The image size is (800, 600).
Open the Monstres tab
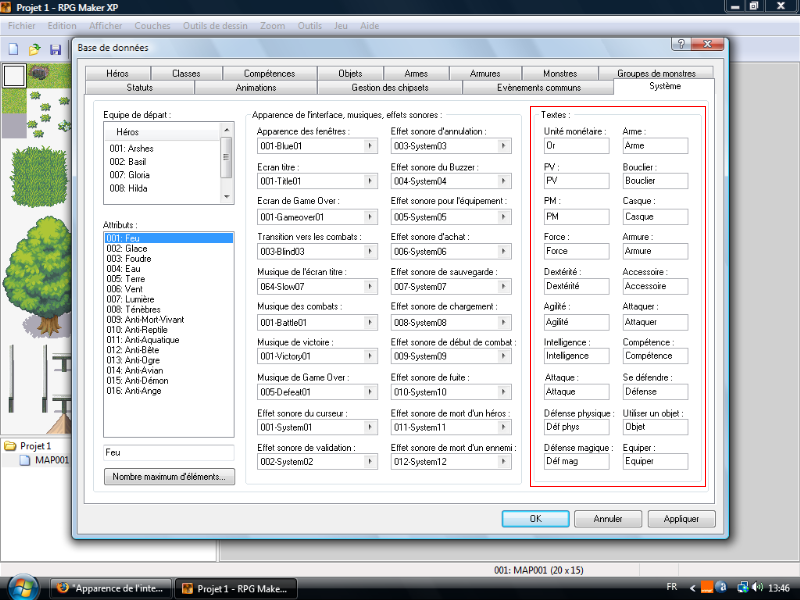coord(560,73)
